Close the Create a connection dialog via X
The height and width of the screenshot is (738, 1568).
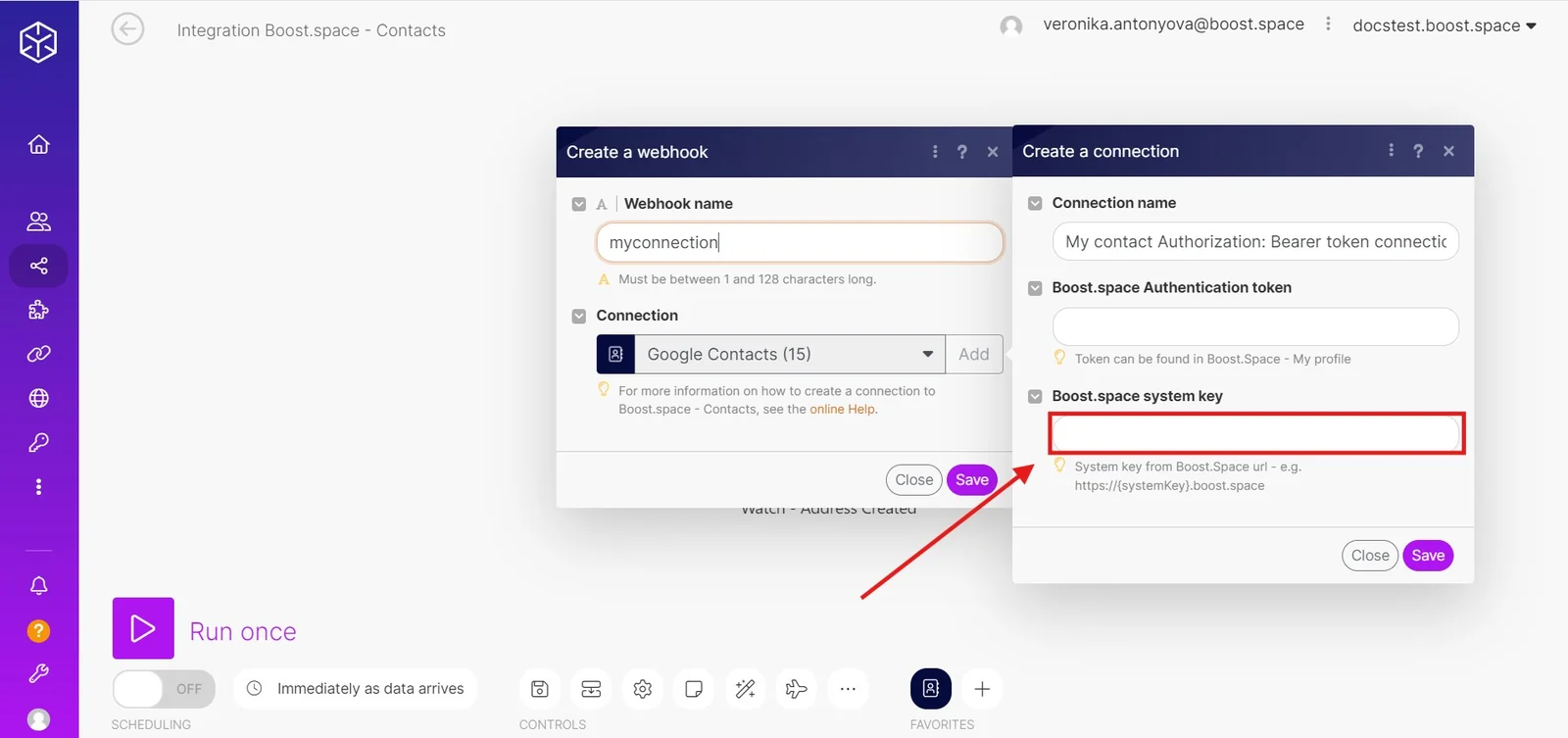pyautogui.click(x=1449, y=151)
